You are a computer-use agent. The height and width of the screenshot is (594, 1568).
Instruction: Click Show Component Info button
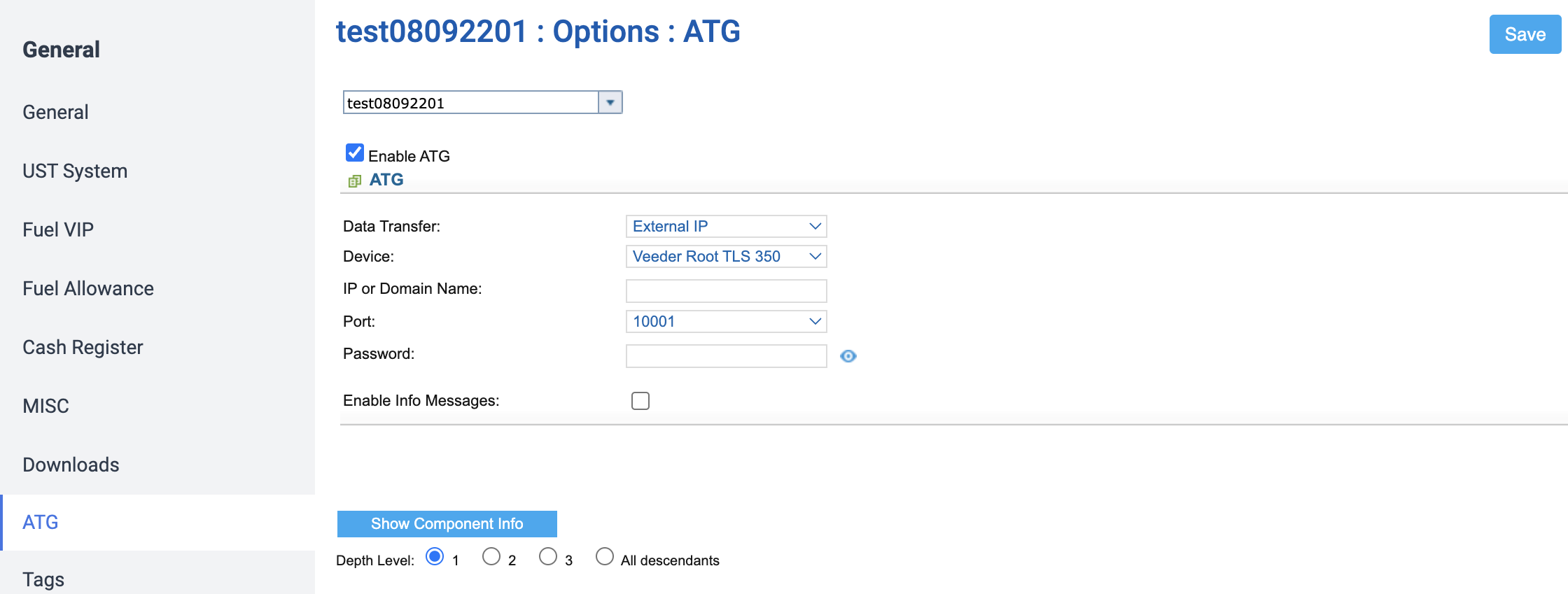click(447, 524)
